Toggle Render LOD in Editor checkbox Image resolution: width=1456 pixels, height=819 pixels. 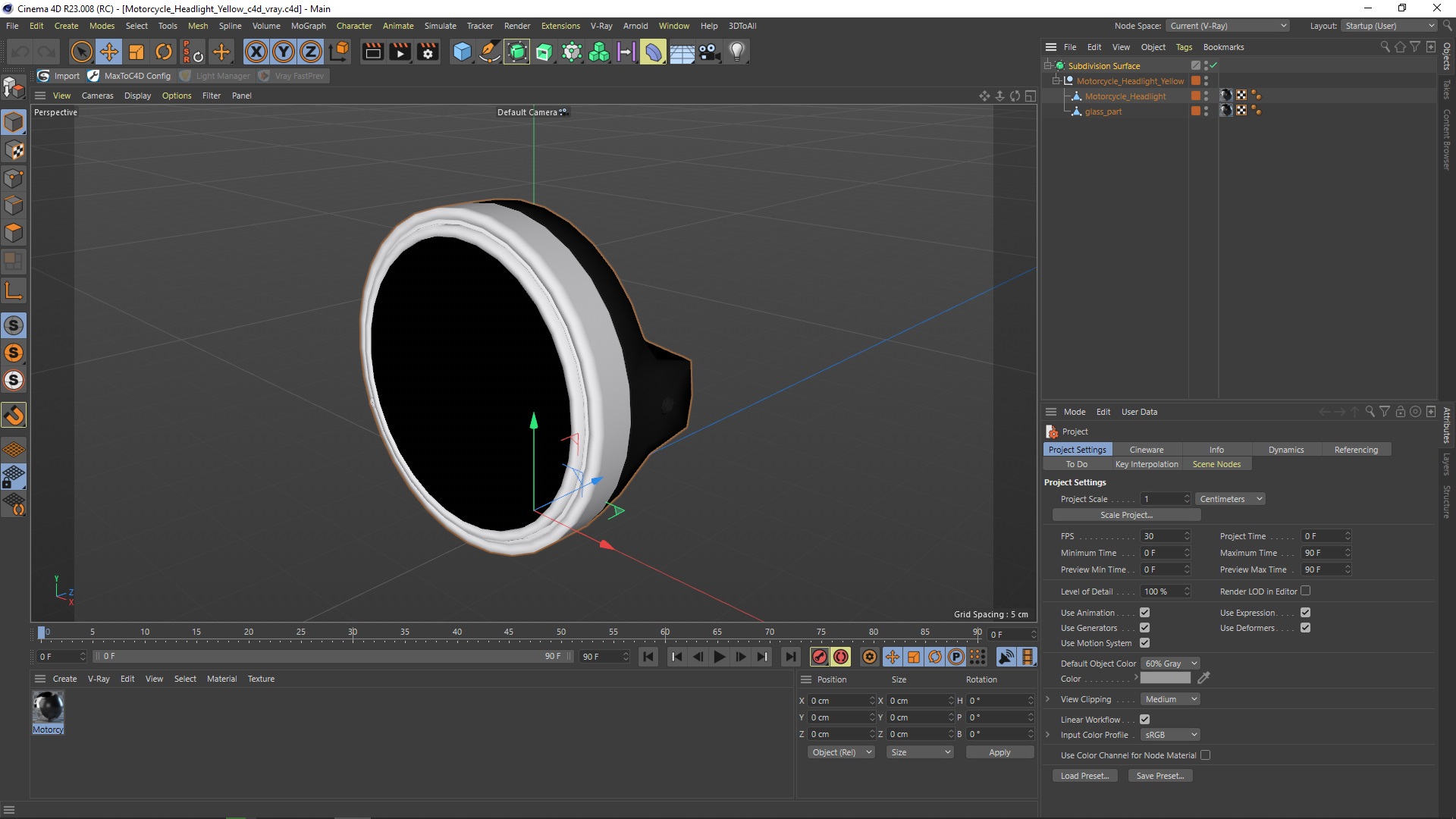1305,591
